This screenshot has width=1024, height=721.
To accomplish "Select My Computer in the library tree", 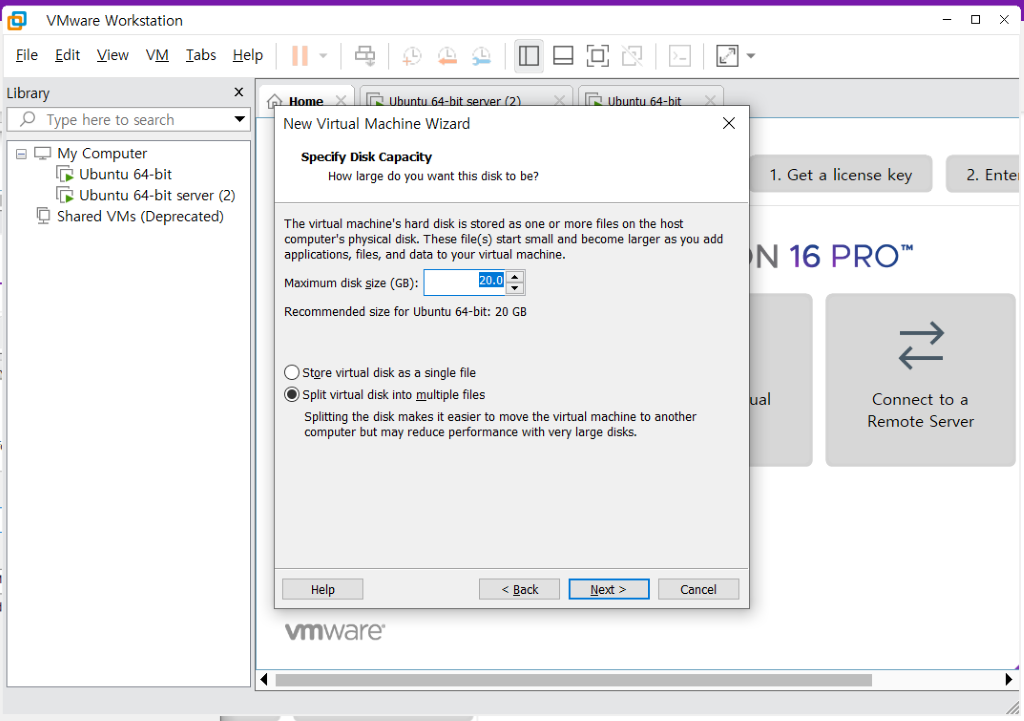I will pos(102,153).
